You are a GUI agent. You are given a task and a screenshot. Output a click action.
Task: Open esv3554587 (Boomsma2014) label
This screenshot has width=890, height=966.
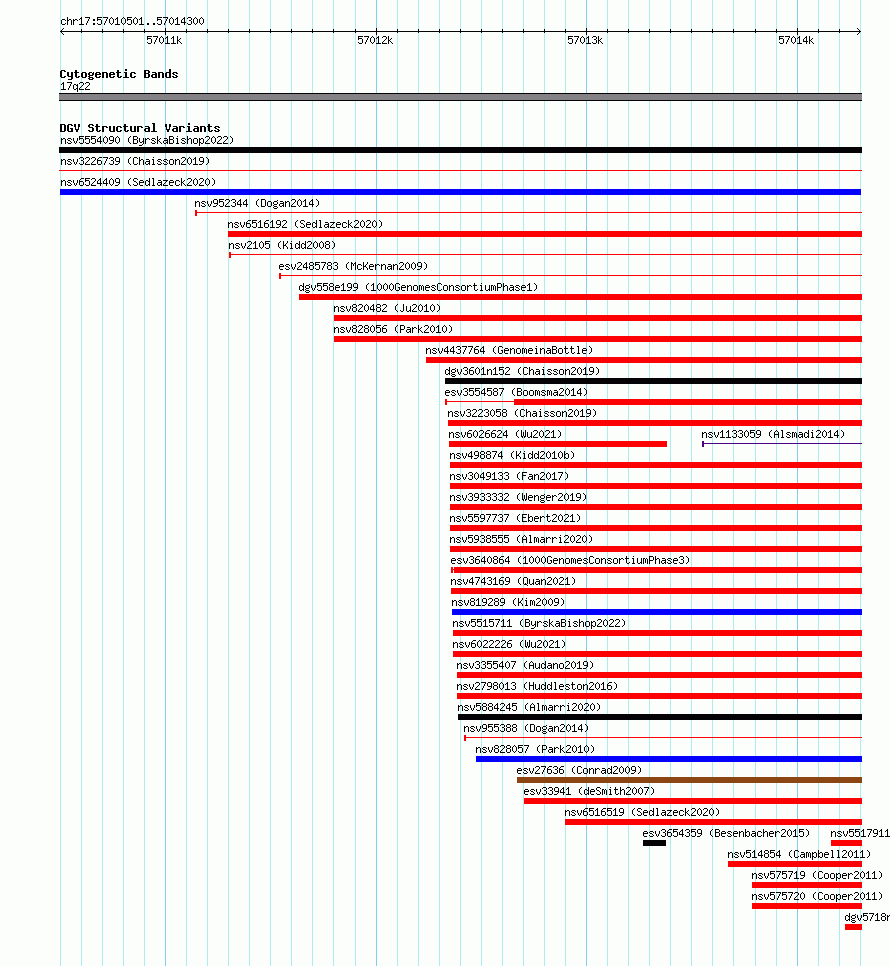point(516,392)
